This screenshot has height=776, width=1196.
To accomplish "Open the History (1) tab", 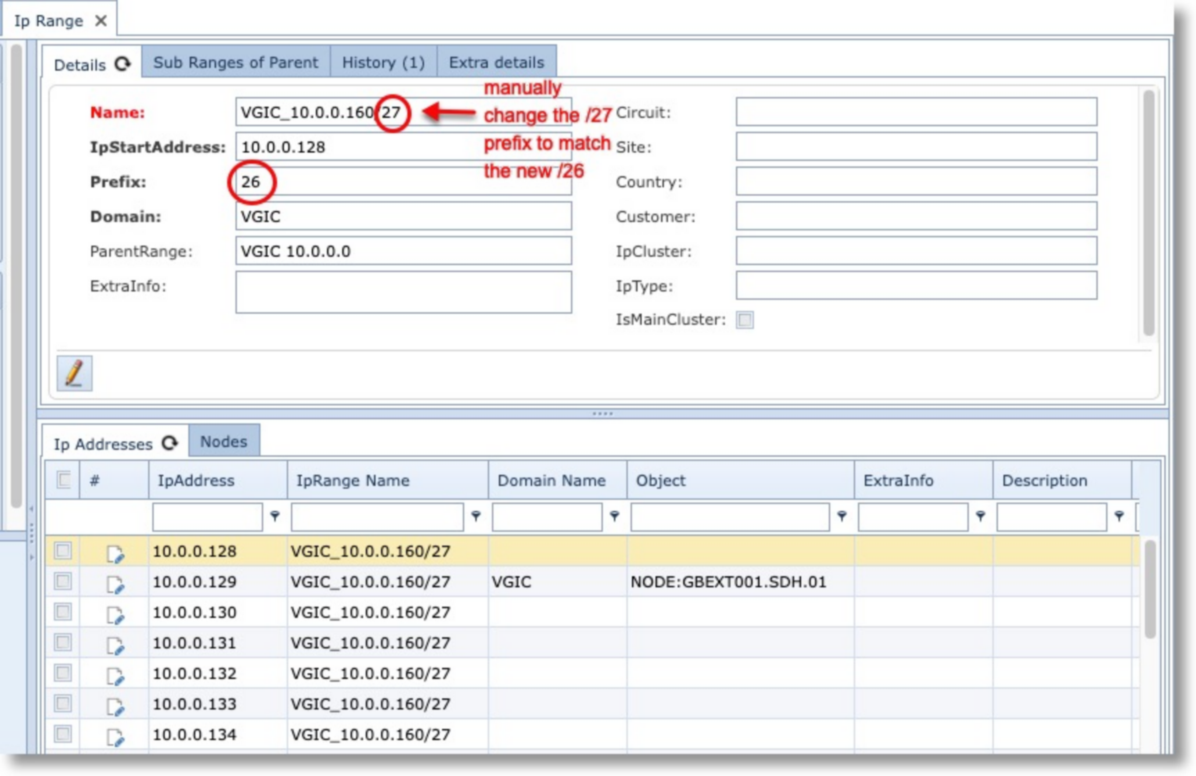I will [x=383, y=62].
